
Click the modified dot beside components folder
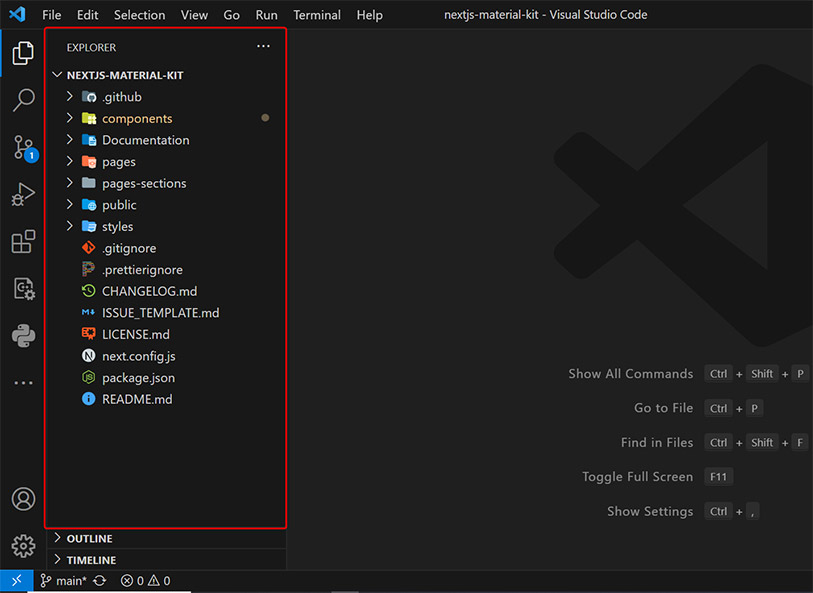pos(265,118)
